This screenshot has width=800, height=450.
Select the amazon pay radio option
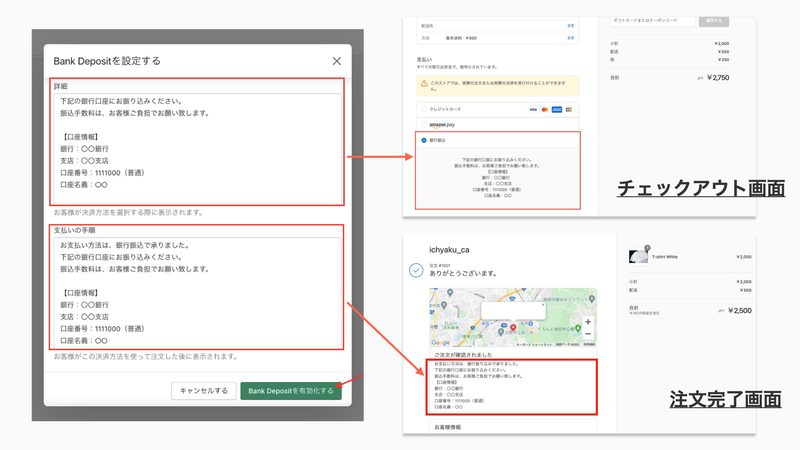(x=423, y=124)
